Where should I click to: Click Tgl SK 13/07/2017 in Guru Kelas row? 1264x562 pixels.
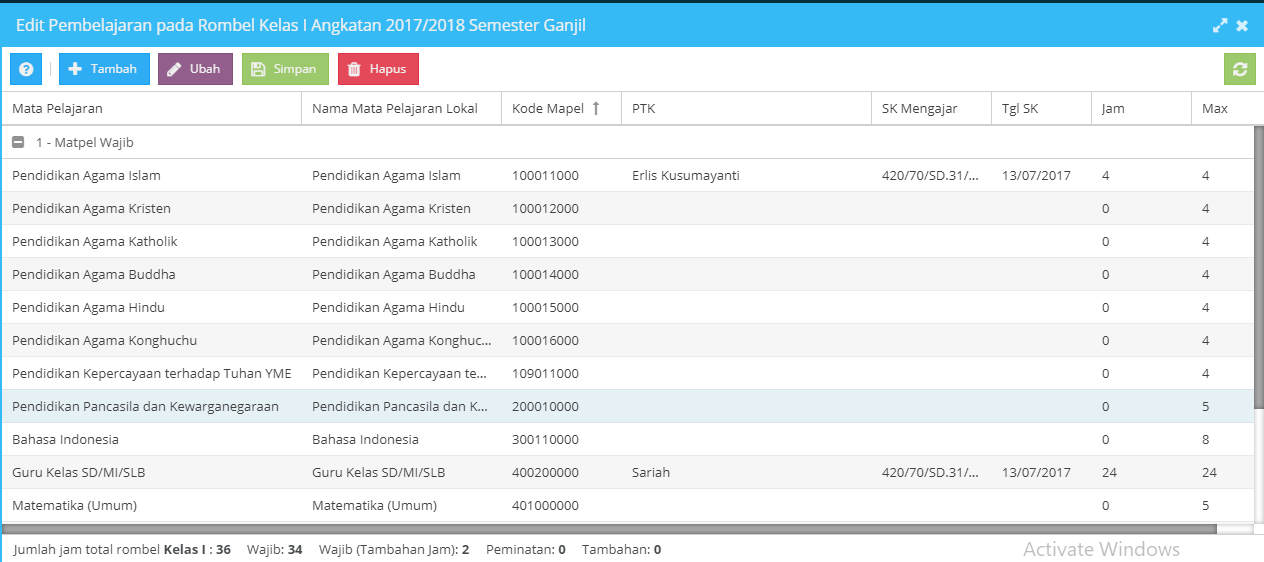1036,472
